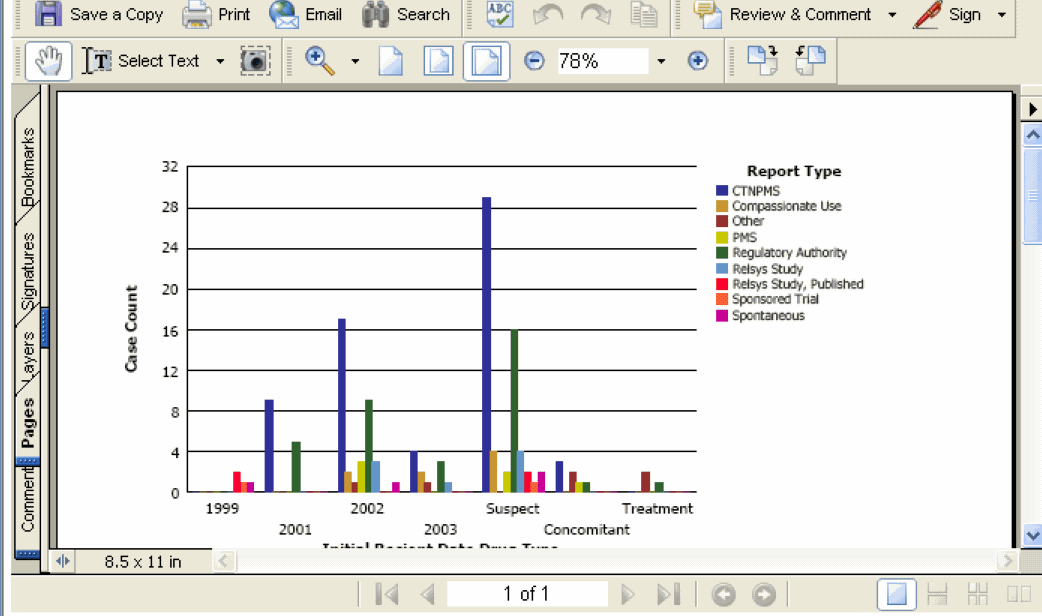Click the zoom in plus button
1042x616 pixels.
[698, 61]
